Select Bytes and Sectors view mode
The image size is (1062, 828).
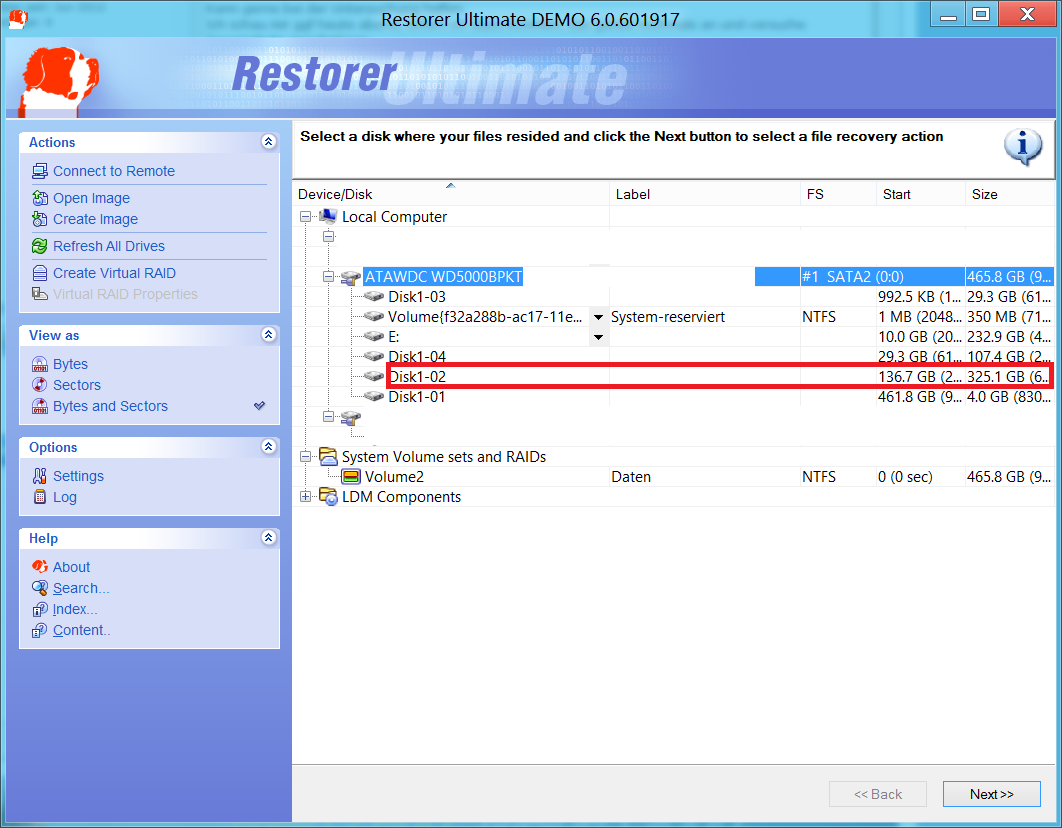tap(110, 406)
